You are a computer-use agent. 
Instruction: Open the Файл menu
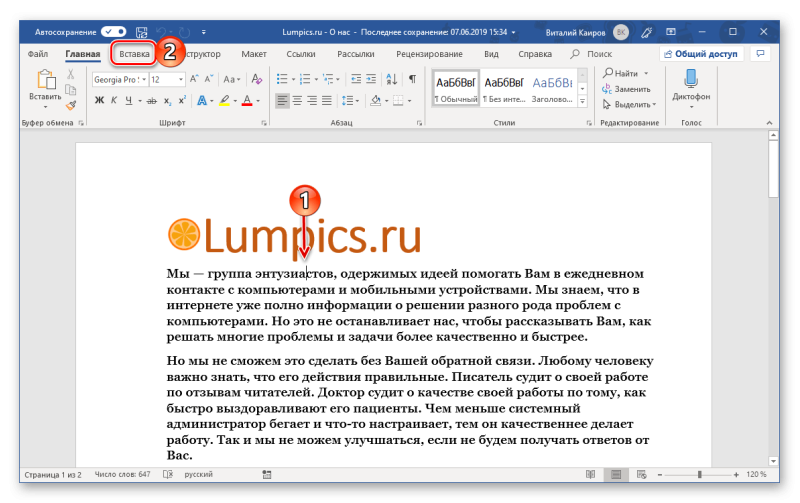[38, 54]
